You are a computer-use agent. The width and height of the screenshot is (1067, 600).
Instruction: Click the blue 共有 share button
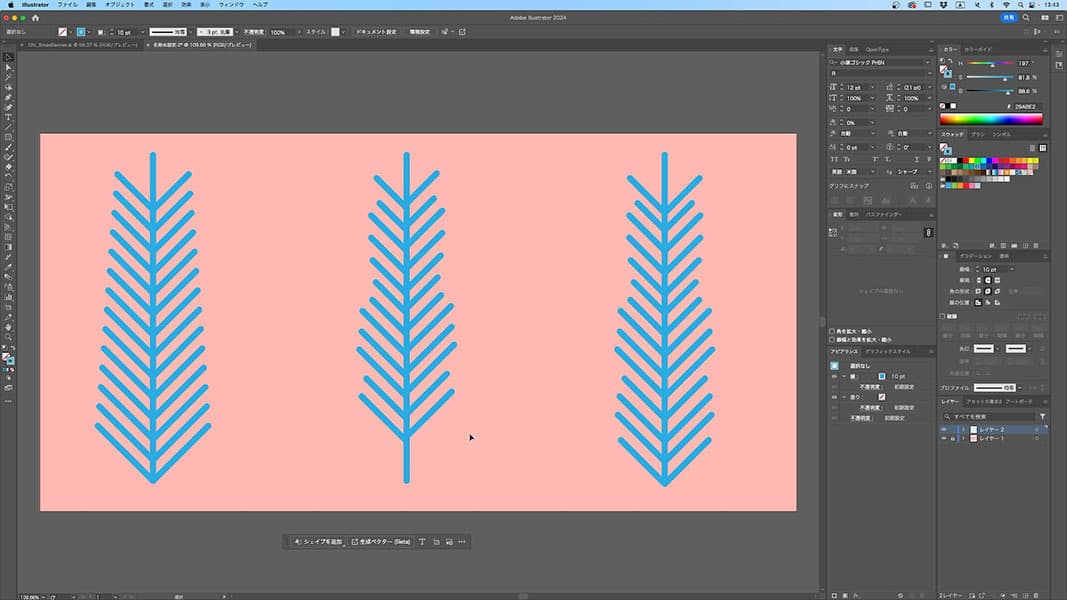(1008, 18)
